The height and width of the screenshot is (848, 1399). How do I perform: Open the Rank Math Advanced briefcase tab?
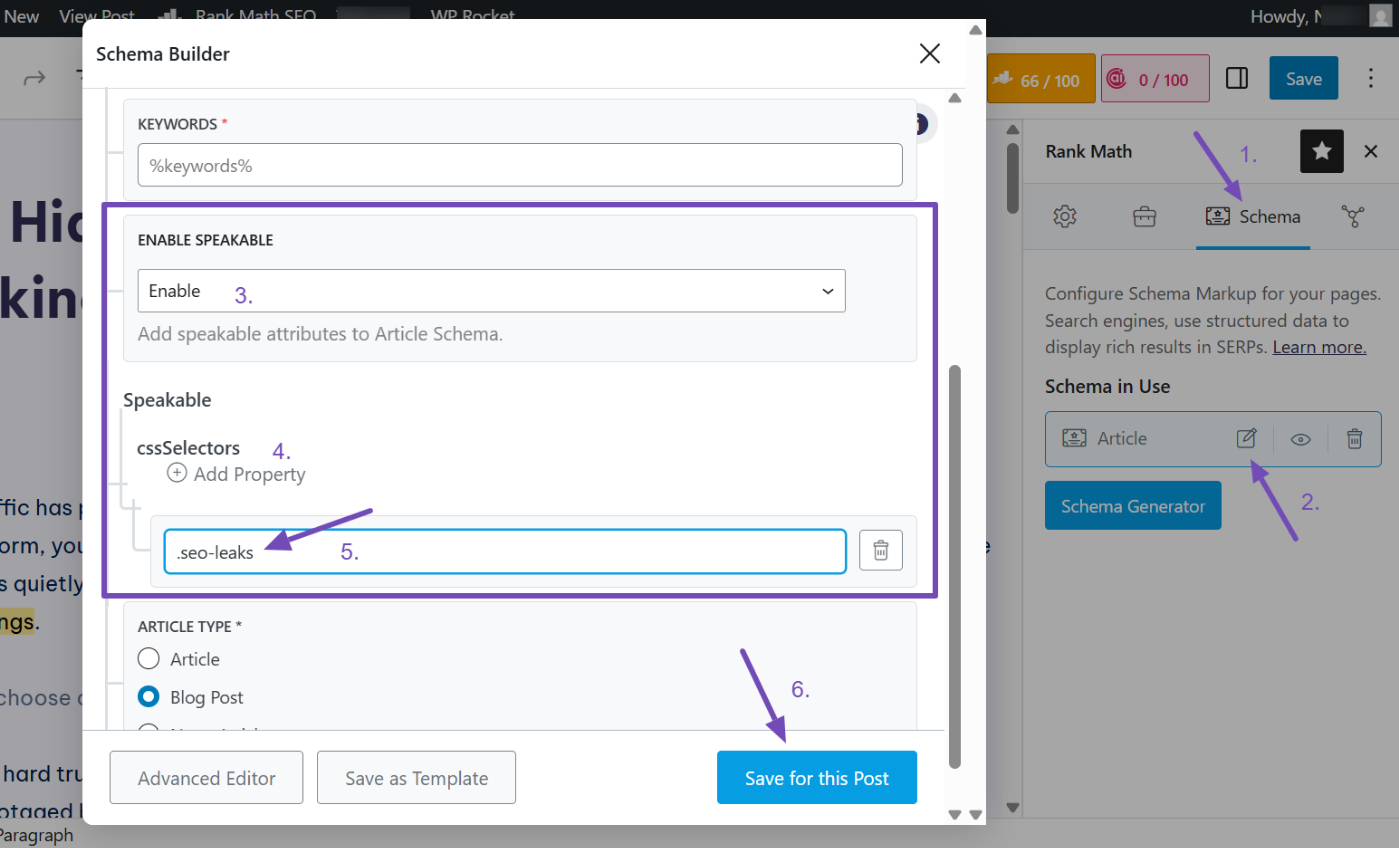(x=1144, y=216)
